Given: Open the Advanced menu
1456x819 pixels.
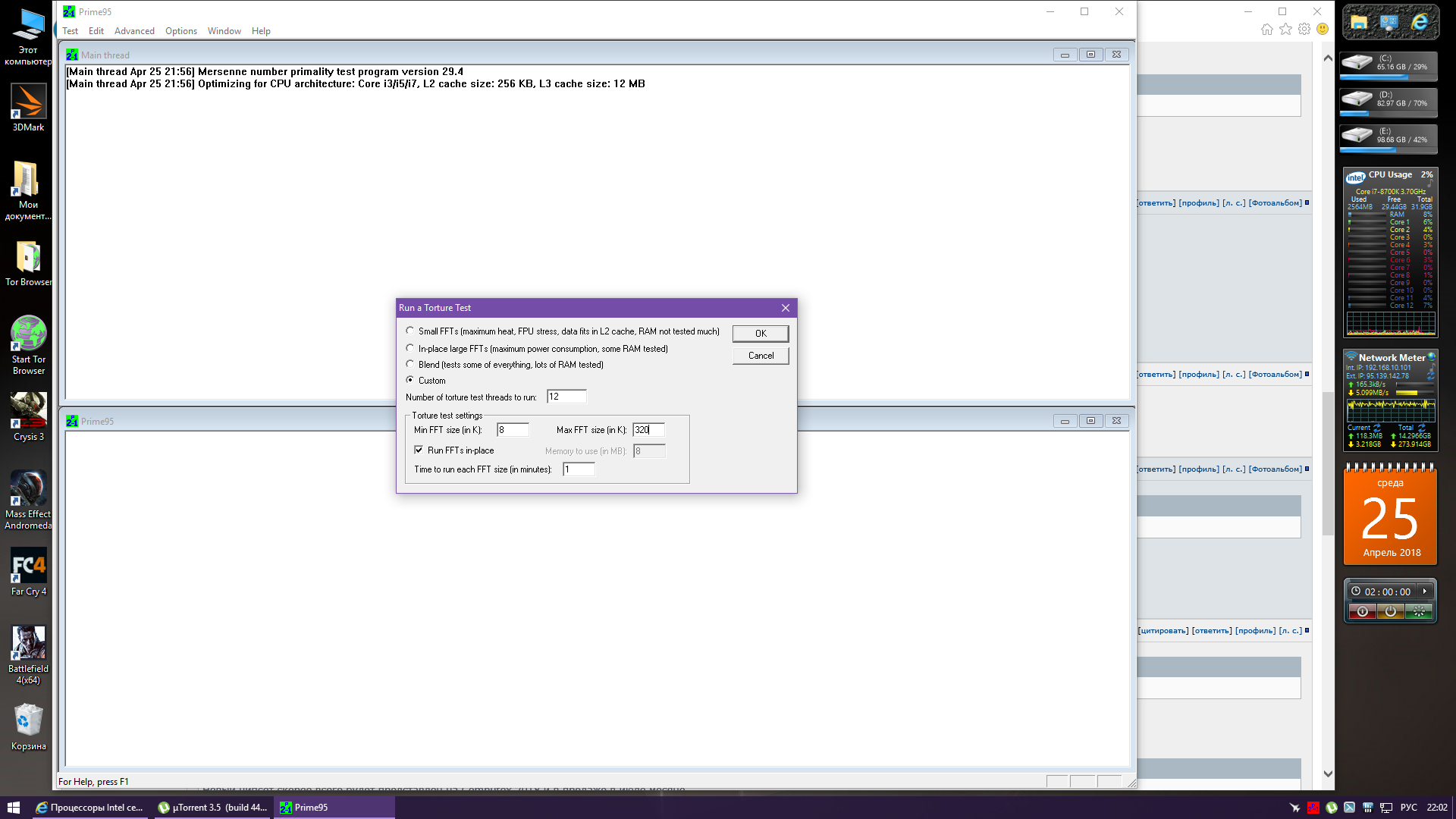Looking at the screenshot, I should (134, 31).
